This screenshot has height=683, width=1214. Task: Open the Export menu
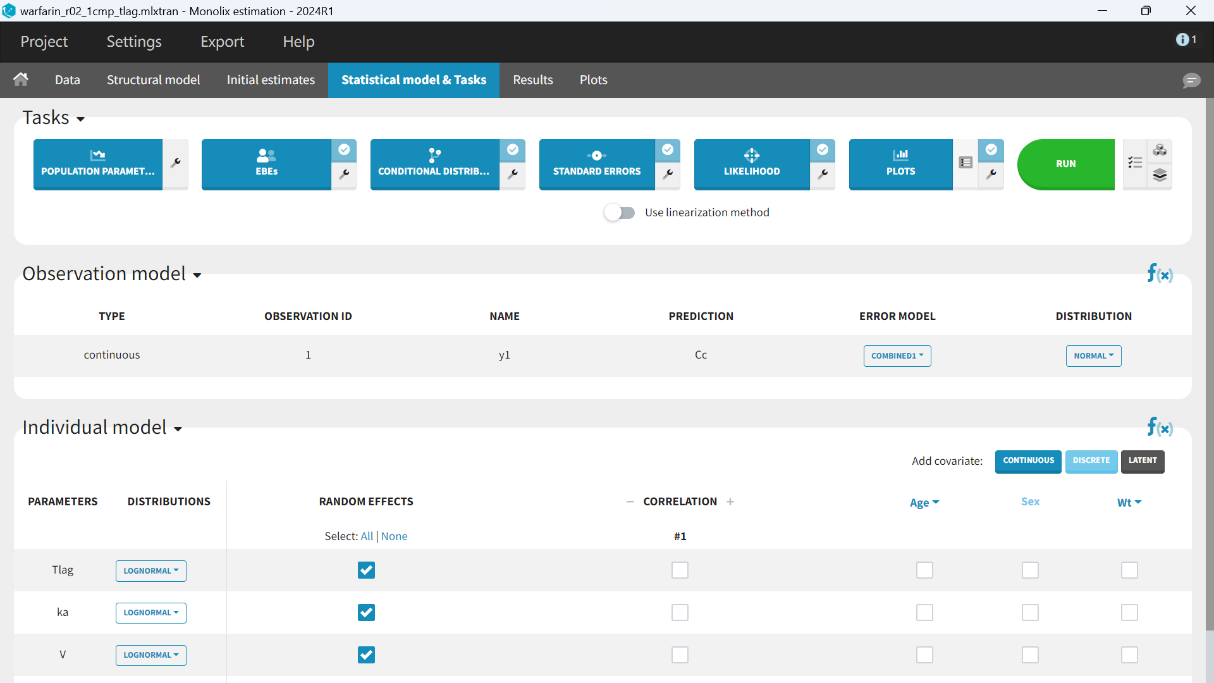[x=222, y=42]
